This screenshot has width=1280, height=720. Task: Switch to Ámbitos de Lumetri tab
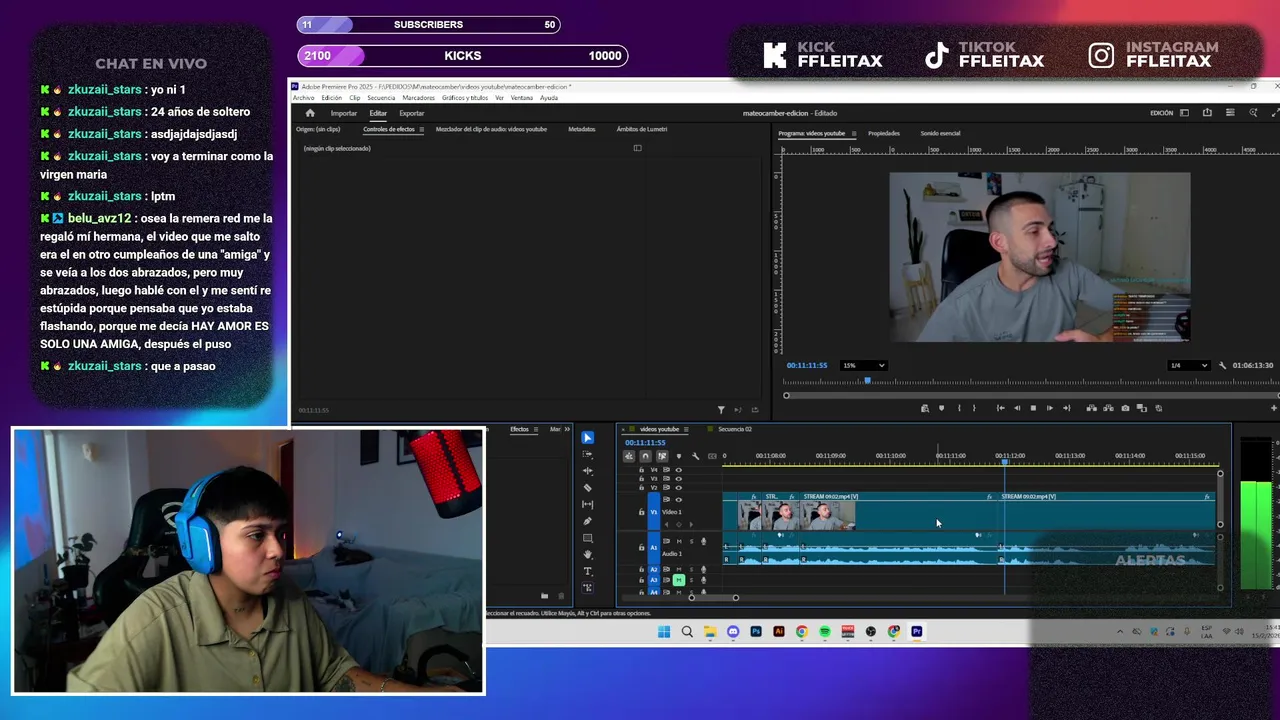click(642, 130)
